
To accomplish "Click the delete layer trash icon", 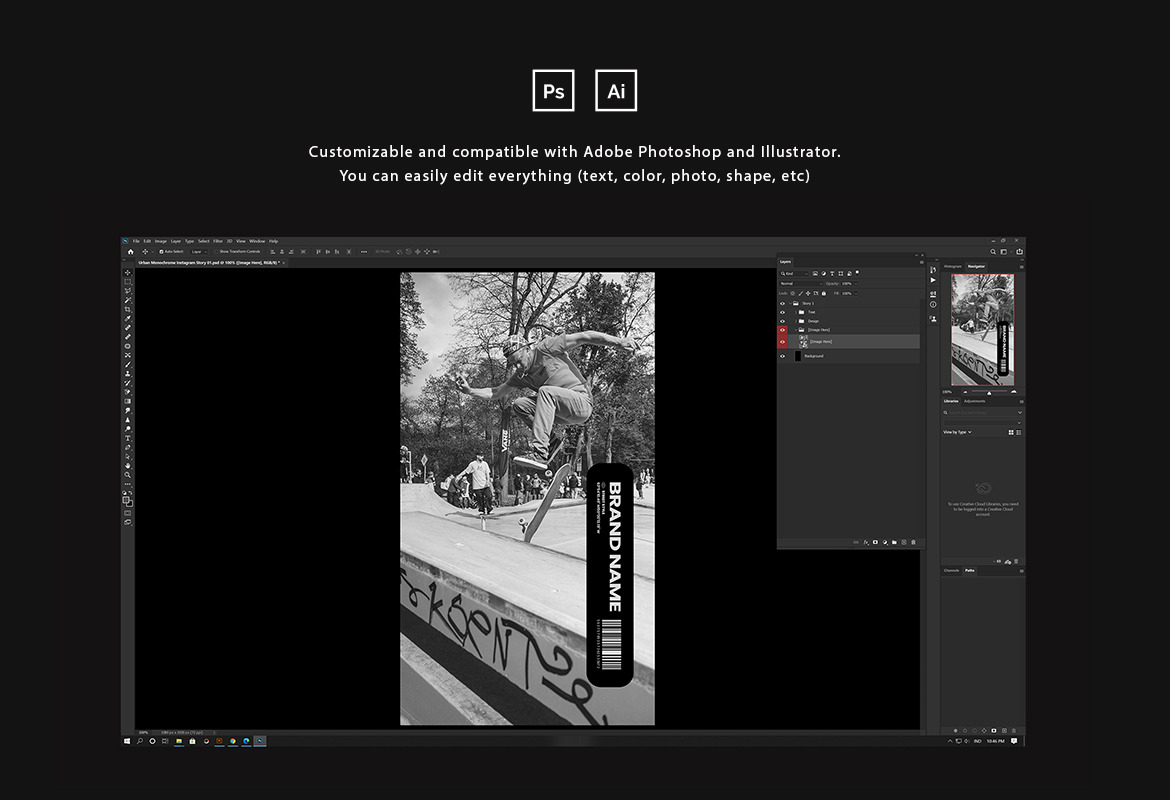I will (913, 542).
